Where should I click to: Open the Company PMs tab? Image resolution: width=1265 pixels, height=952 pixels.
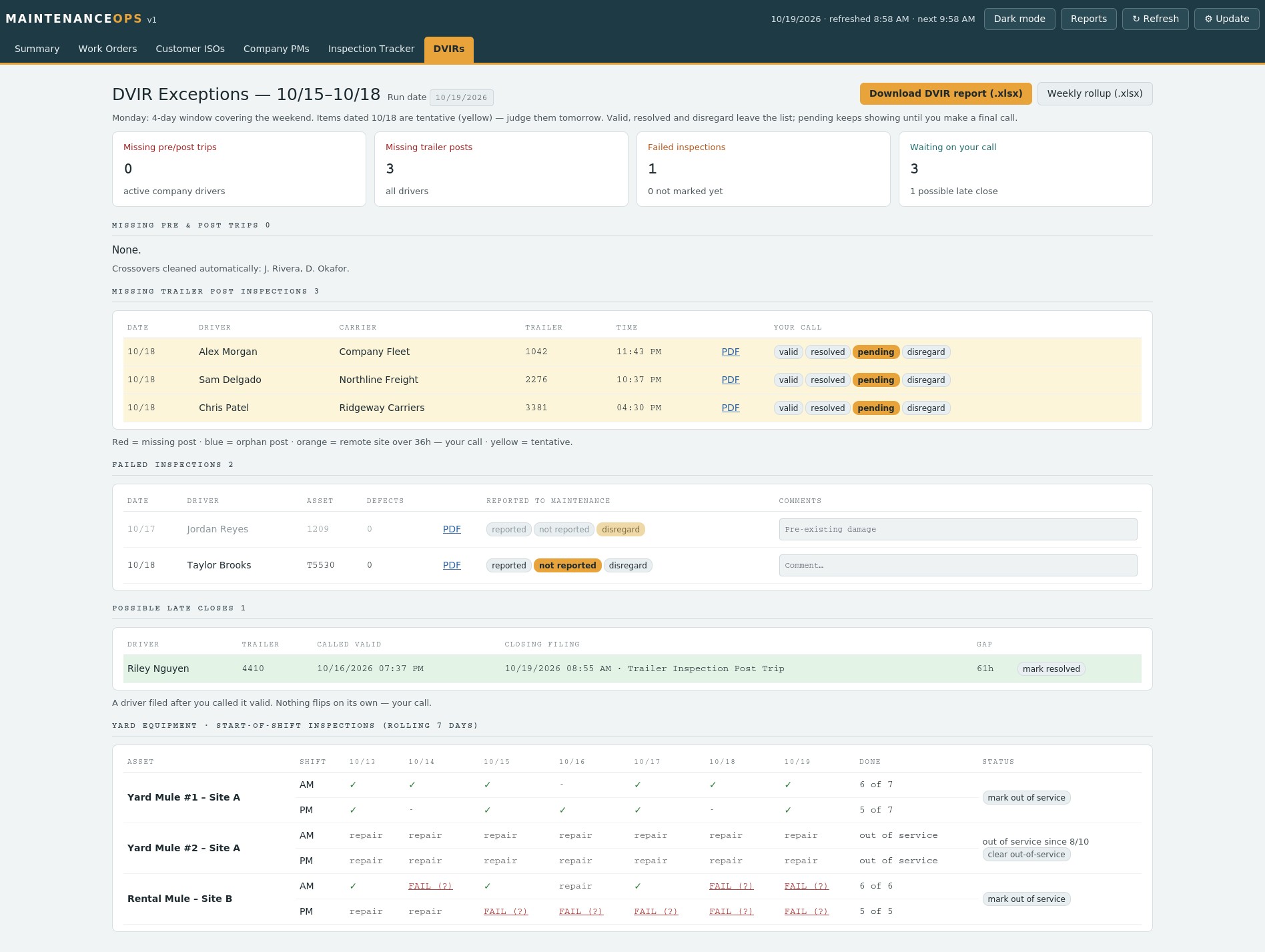pos(276,49)
